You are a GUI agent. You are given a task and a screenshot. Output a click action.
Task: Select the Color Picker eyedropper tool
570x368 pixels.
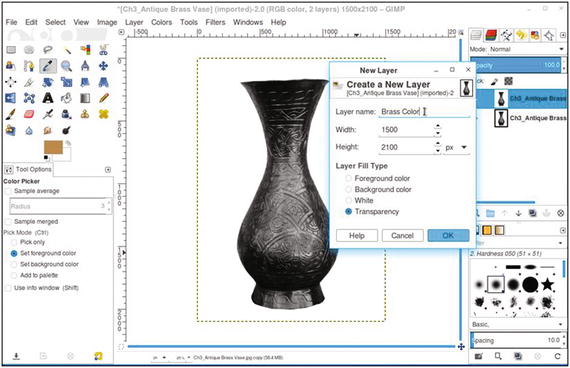click(x=48, y=66)
